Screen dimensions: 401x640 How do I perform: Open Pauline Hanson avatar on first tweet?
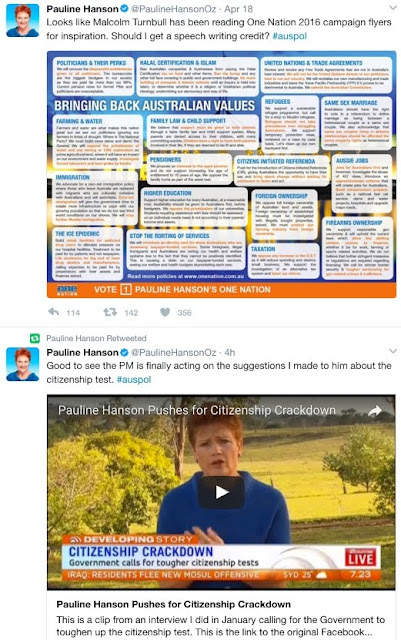[23, 20]
